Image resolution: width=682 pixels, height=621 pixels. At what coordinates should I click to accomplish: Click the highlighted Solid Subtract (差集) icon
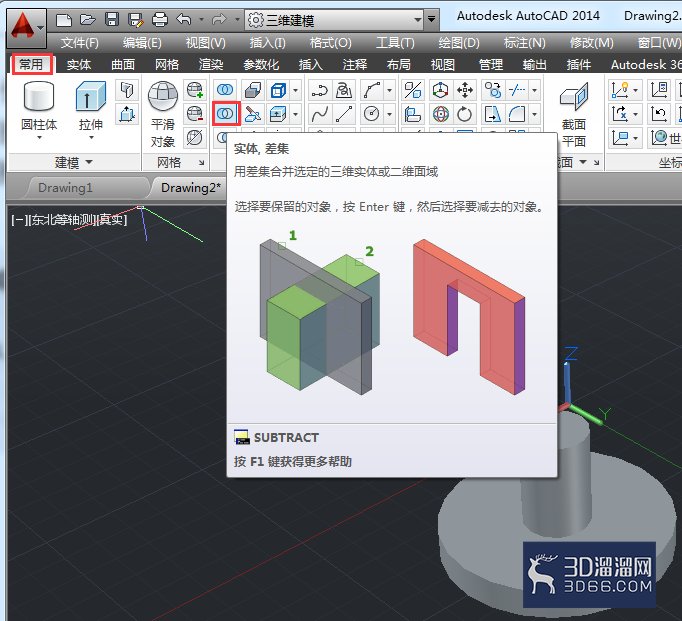pos(225,114)
